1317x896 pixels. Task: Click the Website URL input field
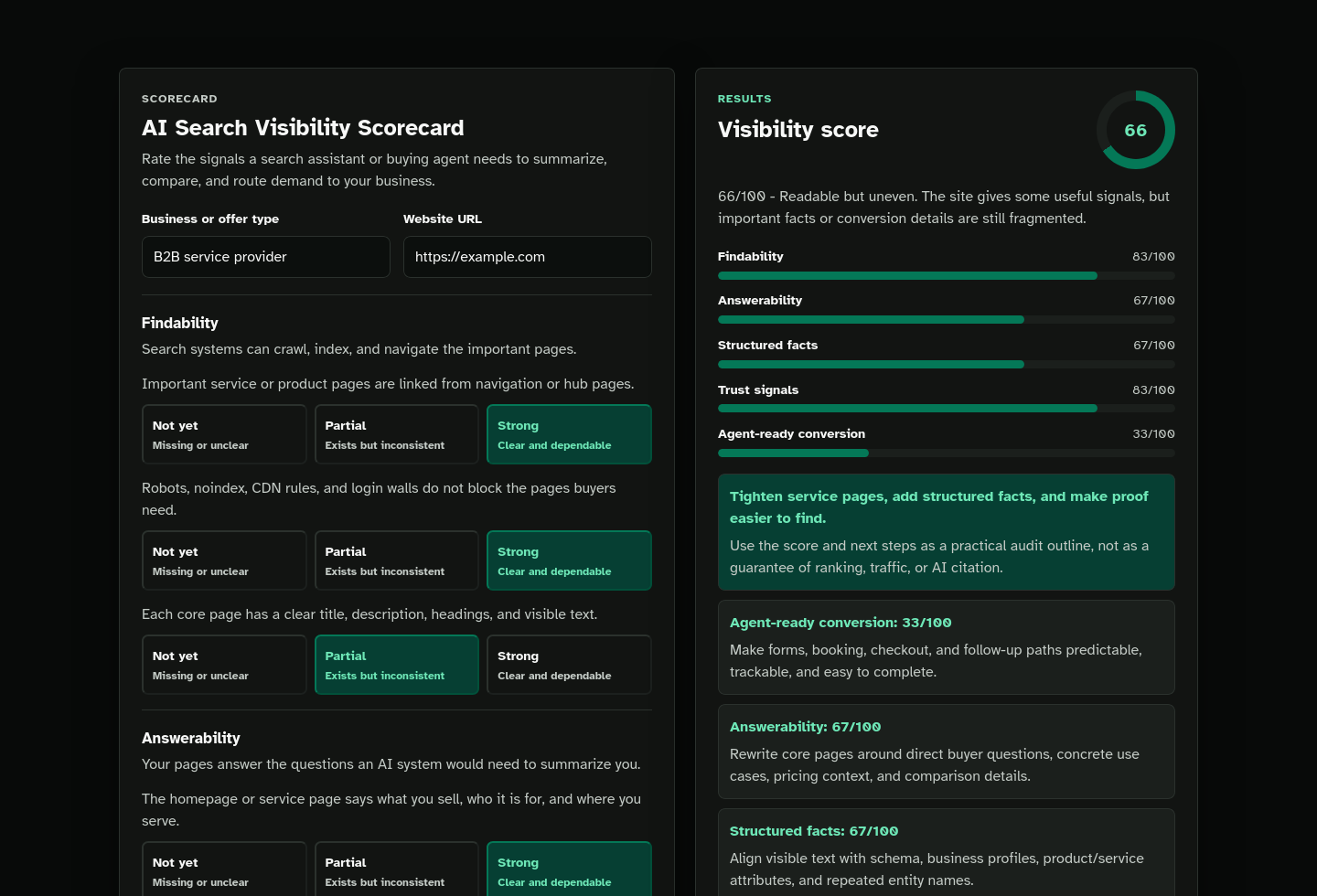click(528, 257)
